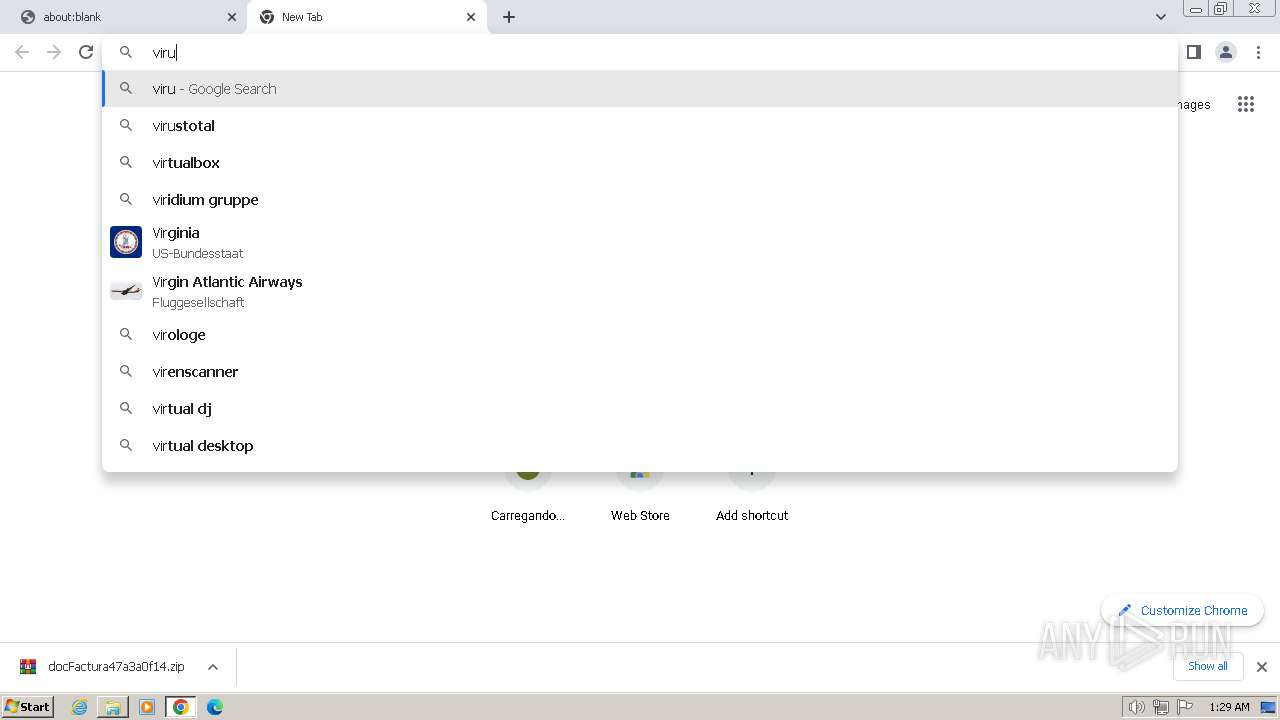Click the Chrome taskbar icon

point(180,707)
